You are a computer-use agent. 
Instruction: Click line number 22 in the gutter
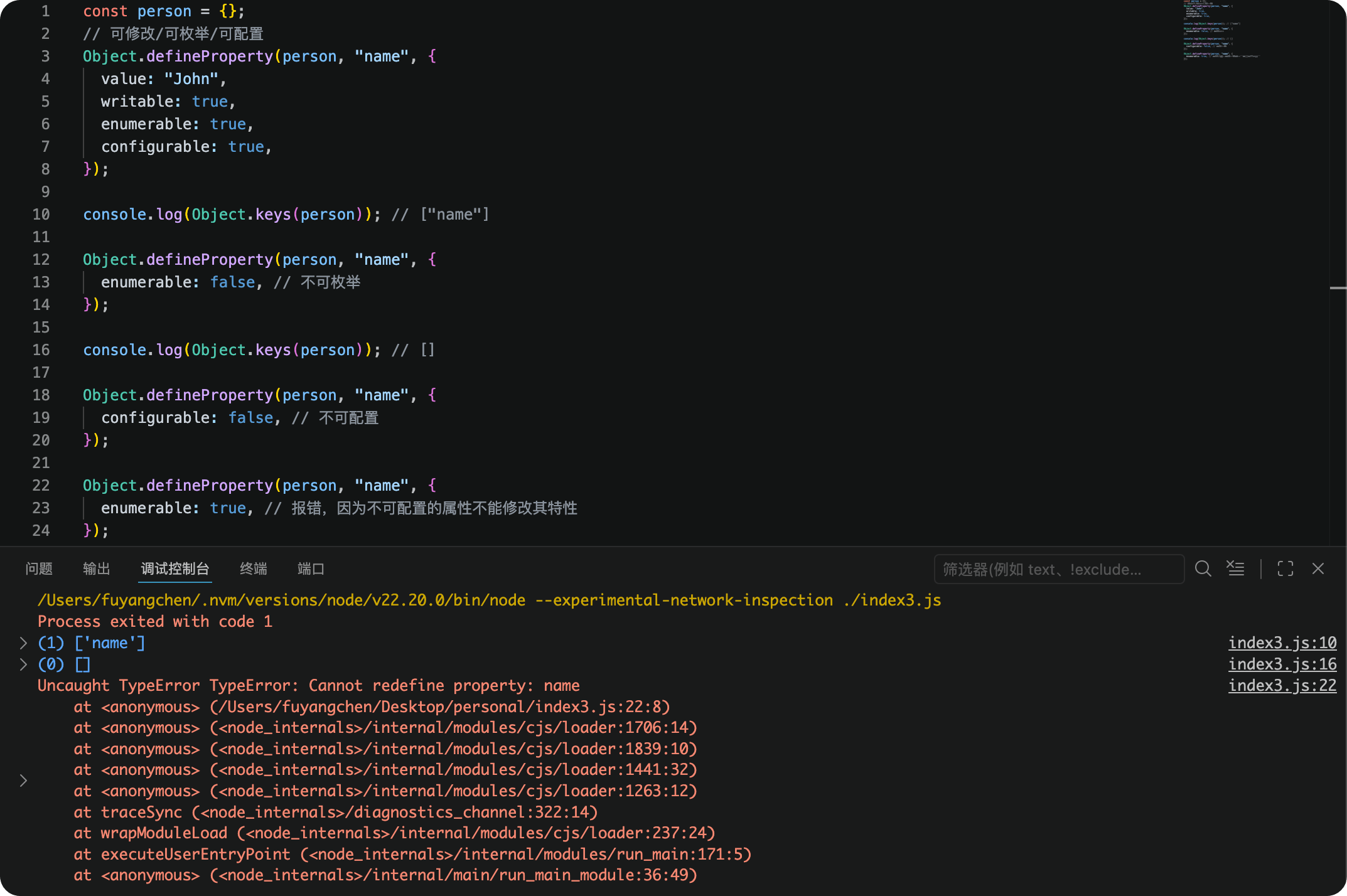click(41, 486)
